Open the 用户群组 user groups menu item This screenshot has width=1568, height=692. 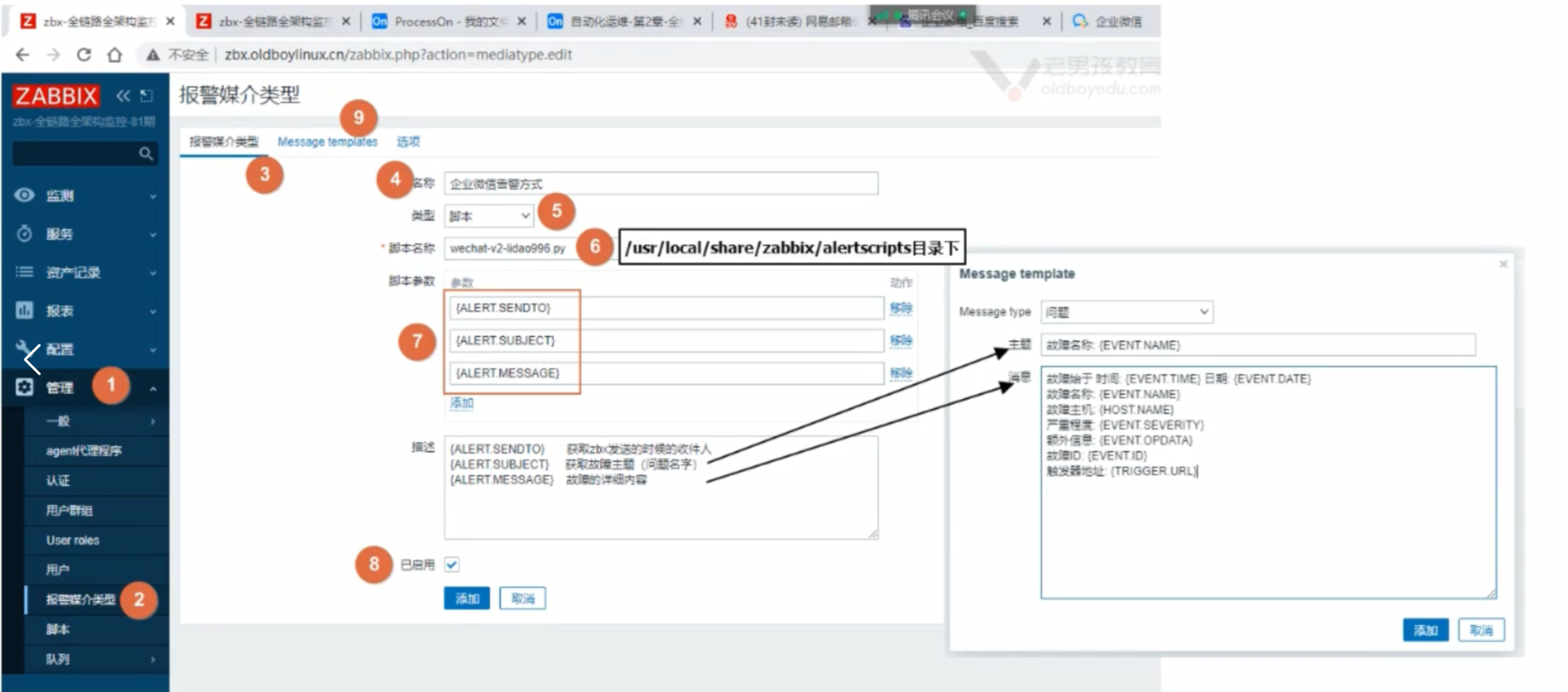pos(69,511)
